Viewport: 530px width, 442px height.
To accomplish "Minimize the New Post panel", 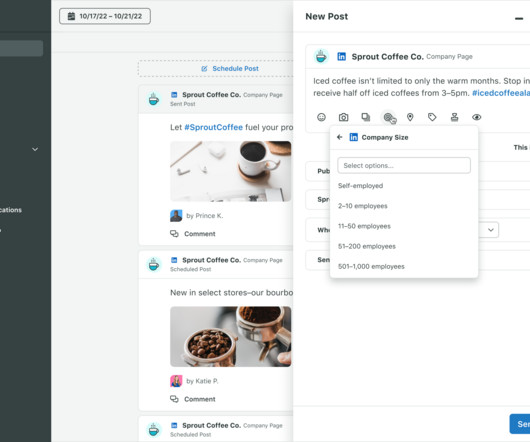I will [519, 18].
